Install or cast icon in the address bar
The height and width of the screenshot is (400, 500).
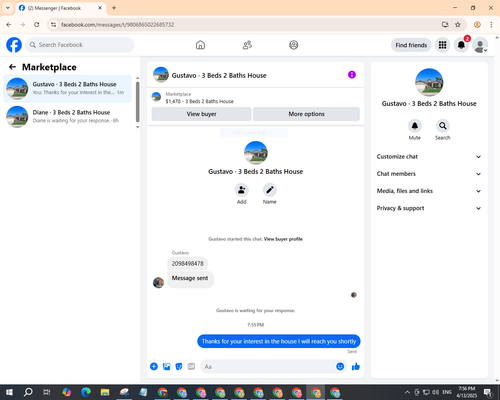coord(445,25)
